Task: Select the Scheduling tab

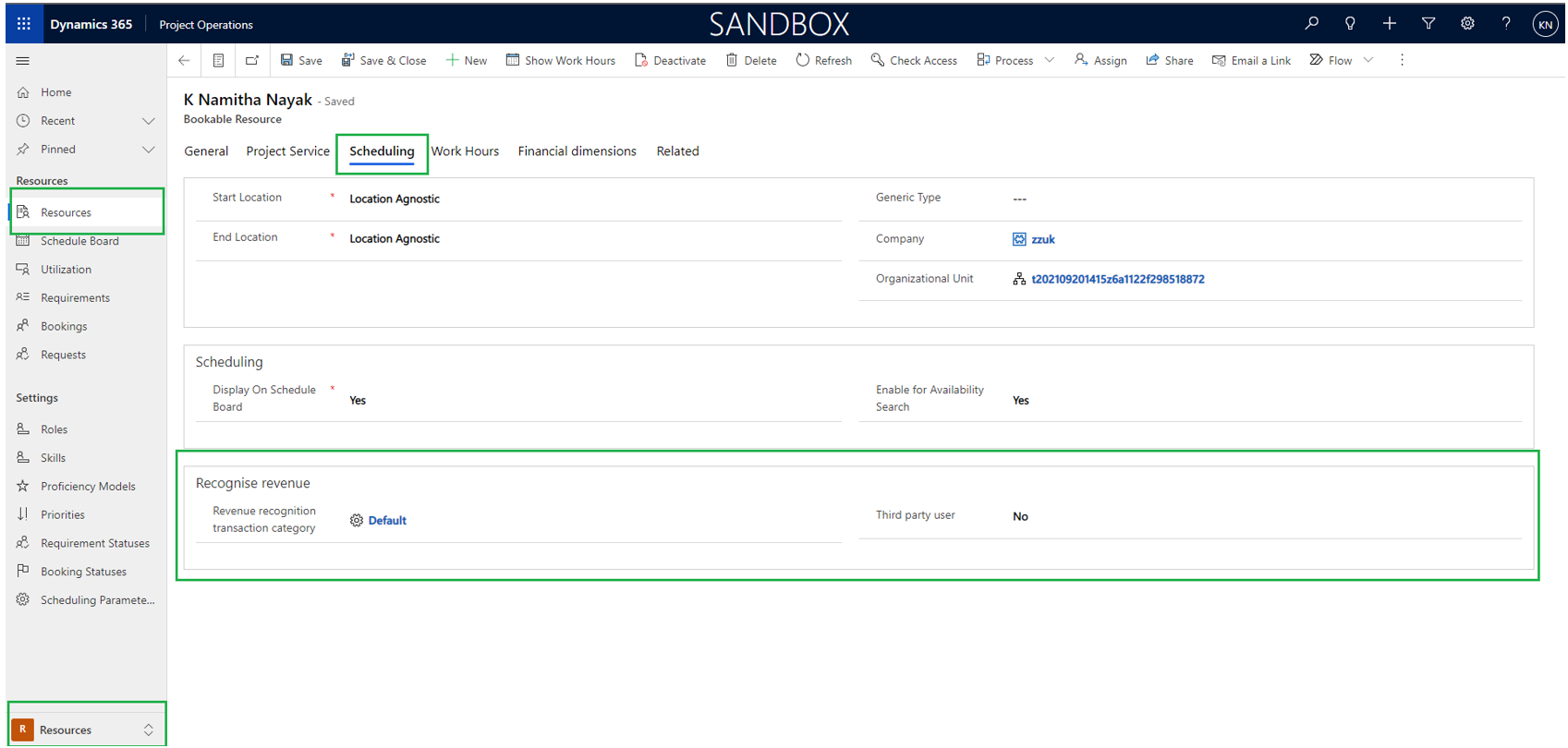Action: pyautogui.click(x=382, y=151)
